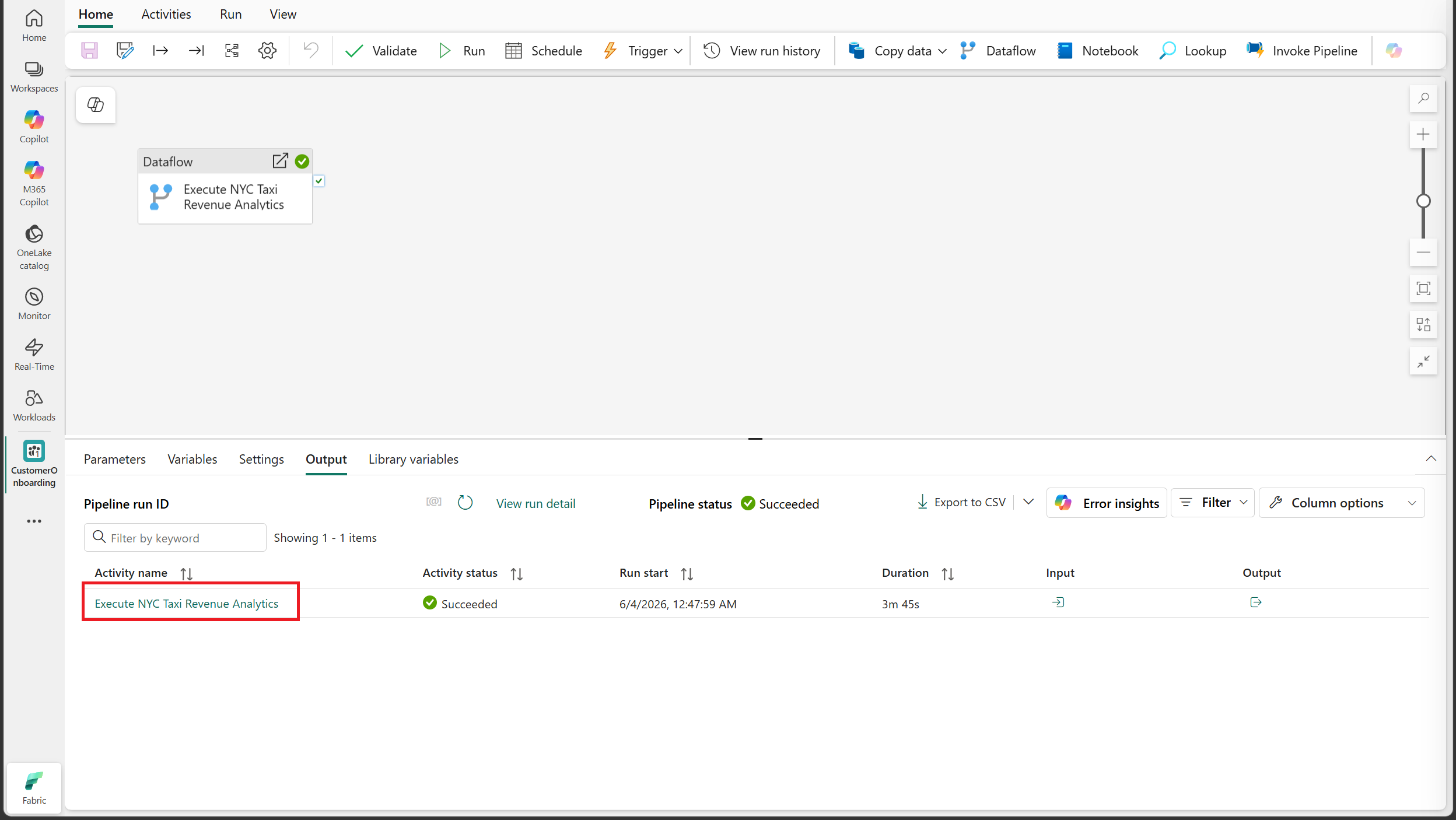Viewport: 1456px width, 820px height.
Task: Toggle the checkbox on the Dataflow activity
Action: coord(318,181)
